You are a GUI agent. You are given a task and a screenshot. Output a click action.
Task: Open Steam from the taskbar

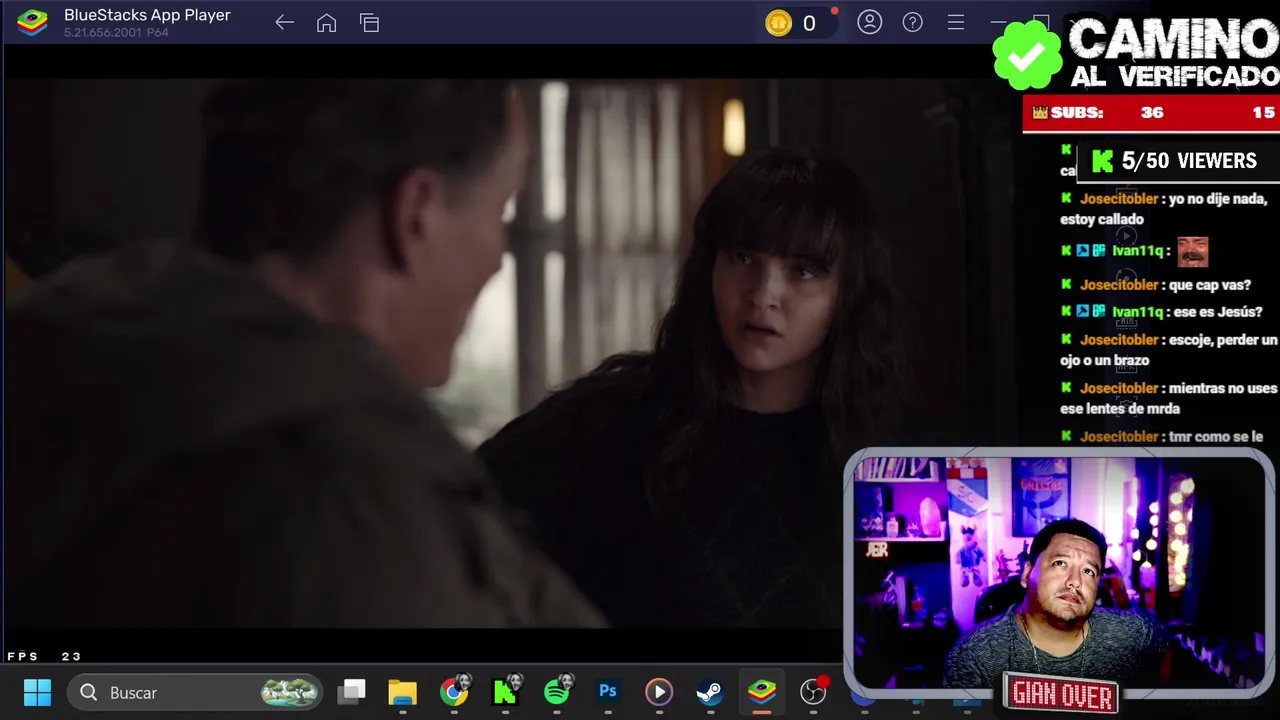[x=710, y=692]
